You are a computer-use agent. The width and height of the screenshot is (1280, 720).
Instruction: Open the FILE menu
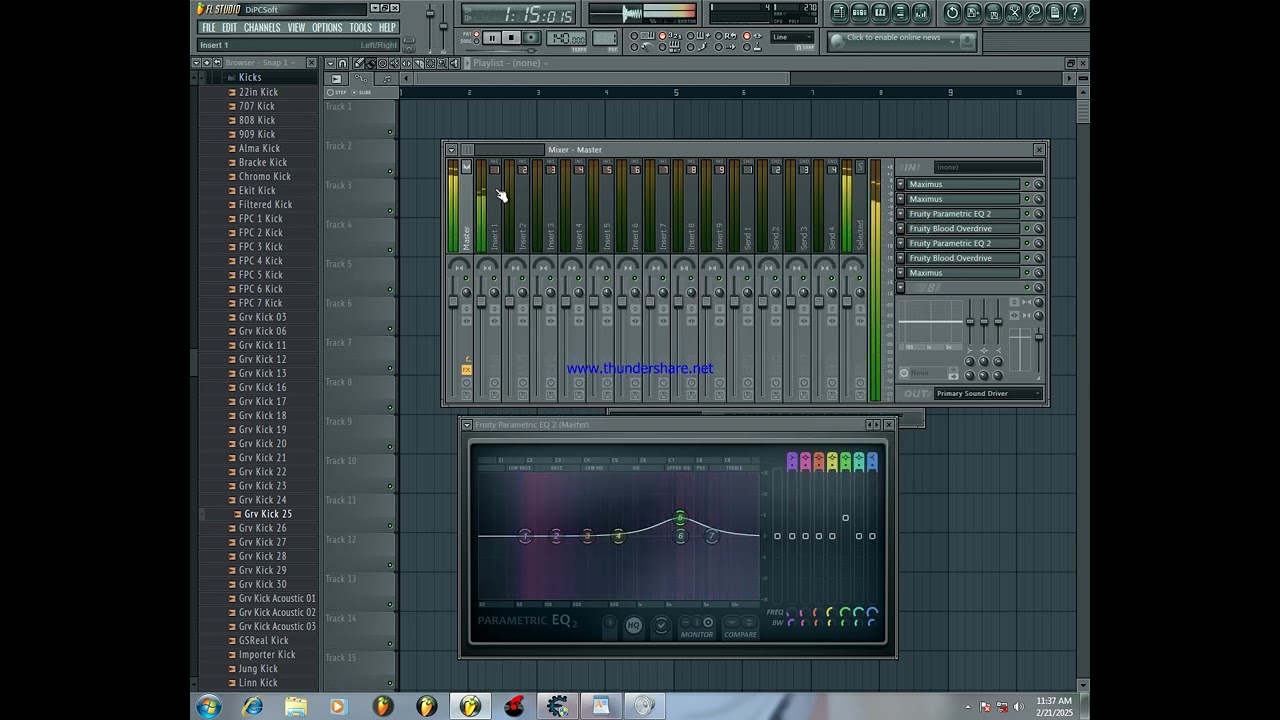tap(209, 28)
